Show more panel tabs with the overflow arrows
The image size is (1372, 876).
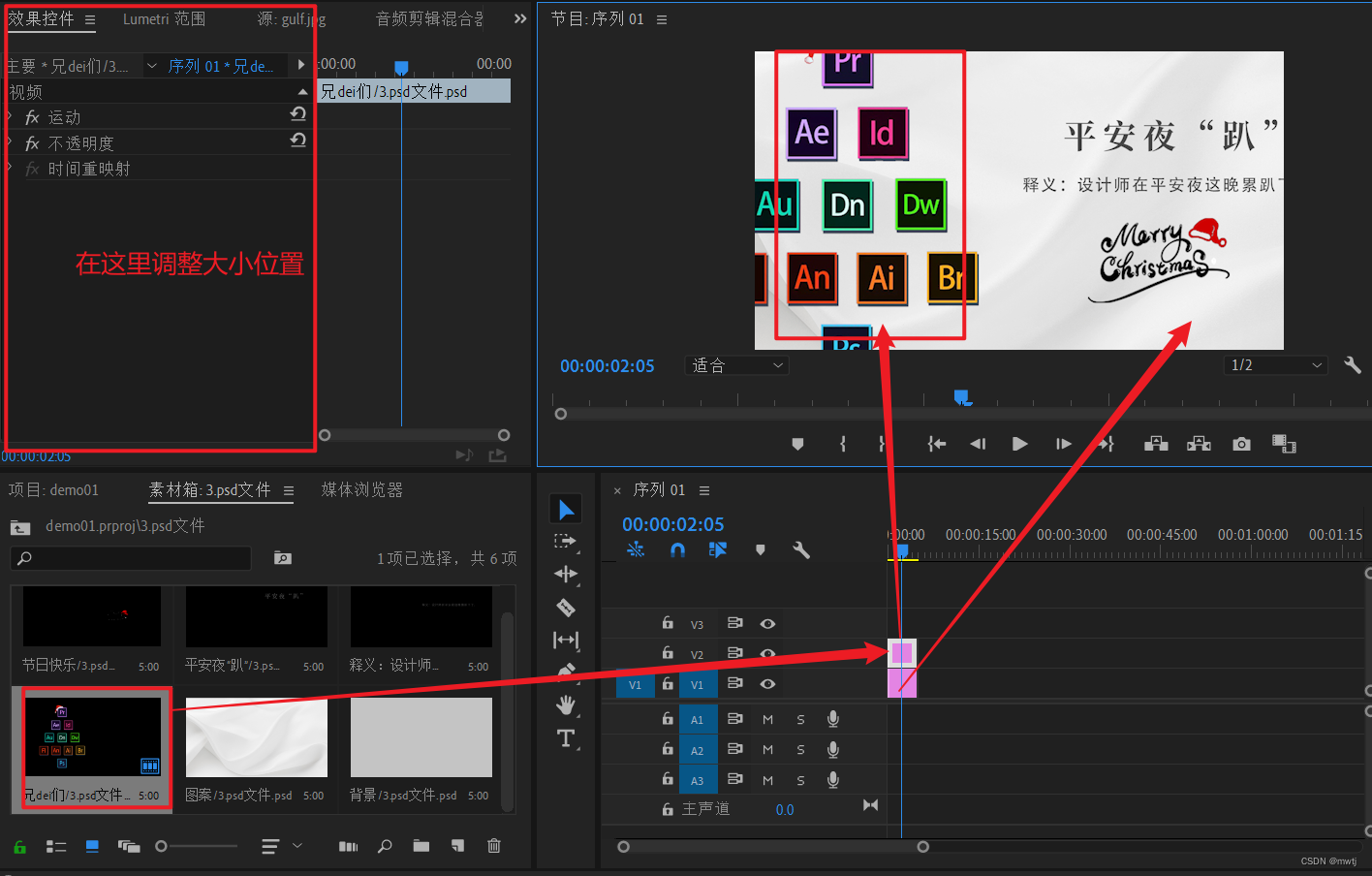(520, 18)
